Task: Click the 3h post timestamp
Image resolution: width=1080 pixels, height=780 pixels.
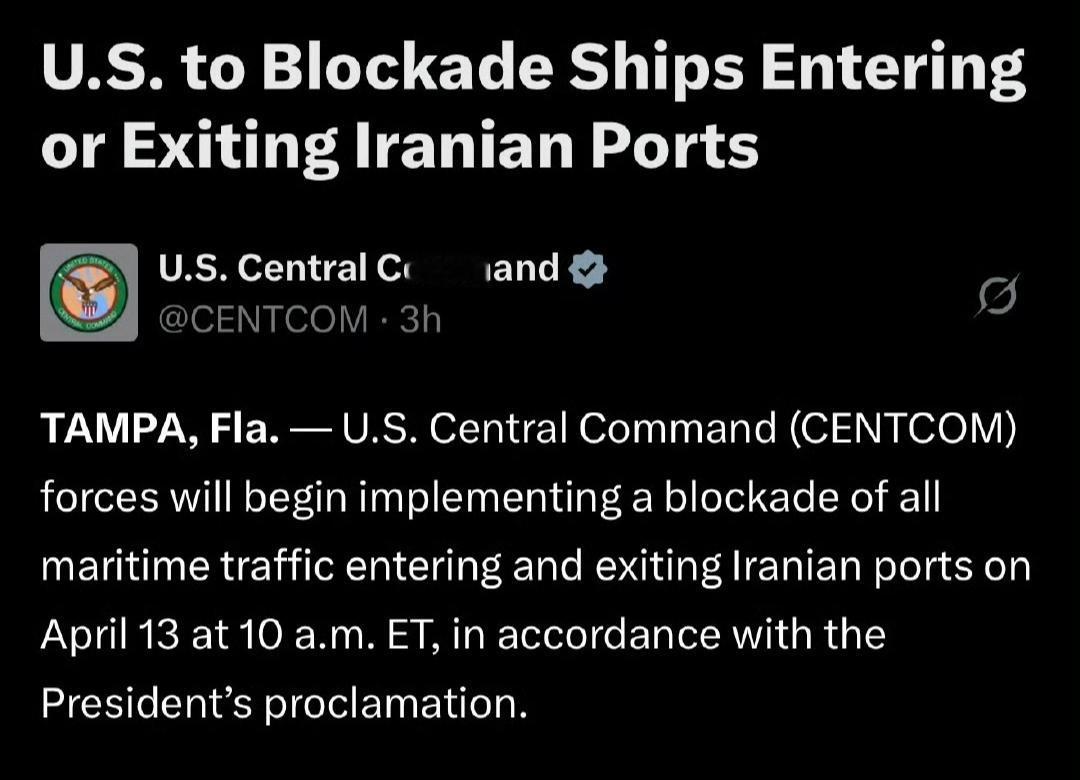Action: (x=420, y=319)
